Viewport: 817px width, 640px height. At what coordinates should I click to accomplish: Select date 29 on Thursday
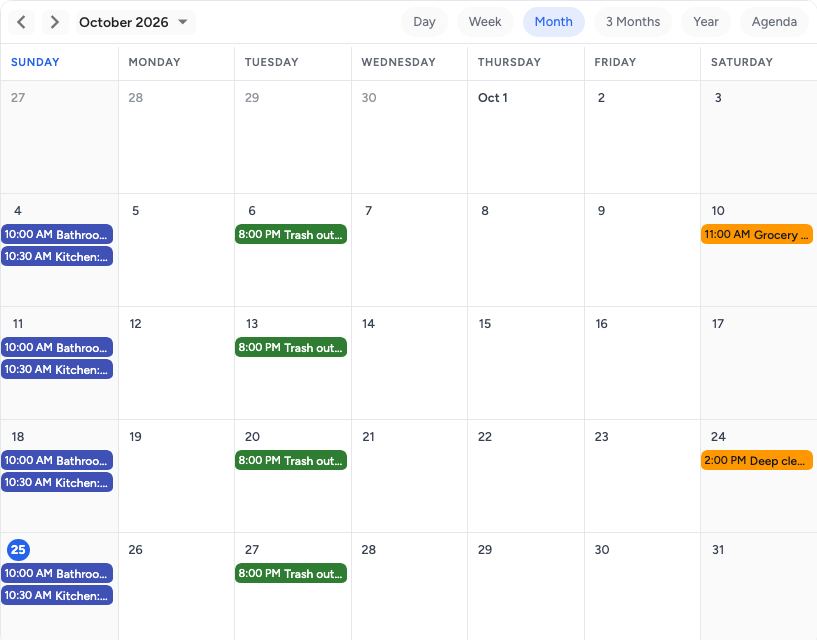coord(485,550)
